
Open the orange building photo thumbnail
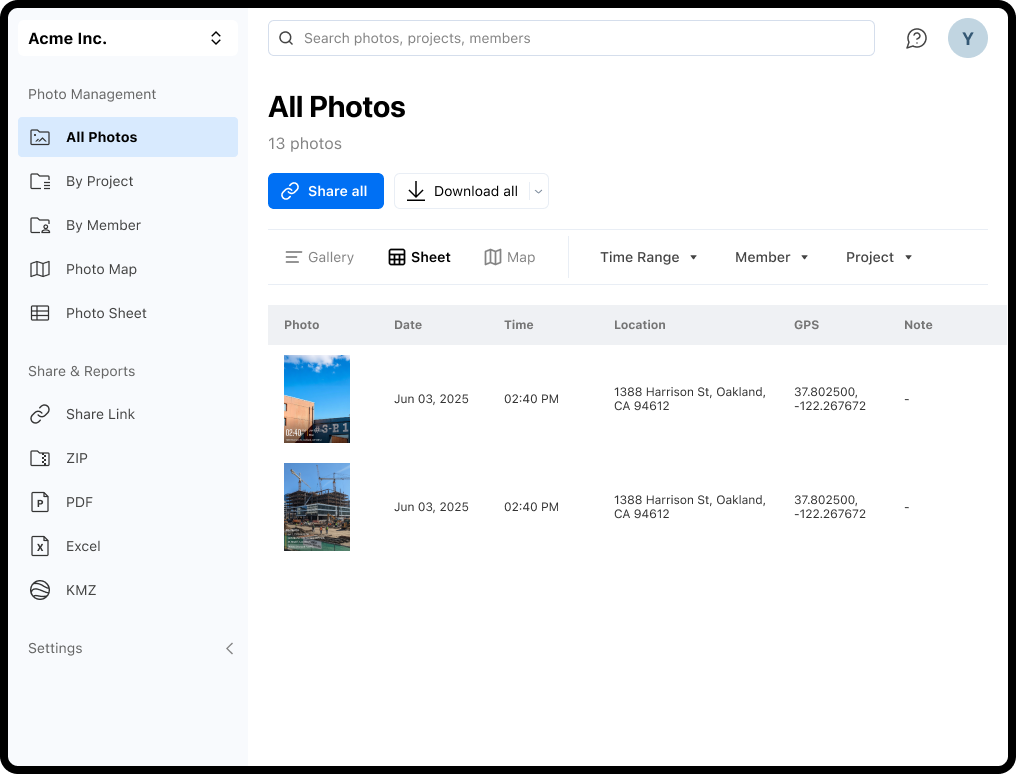pos(317,399)
